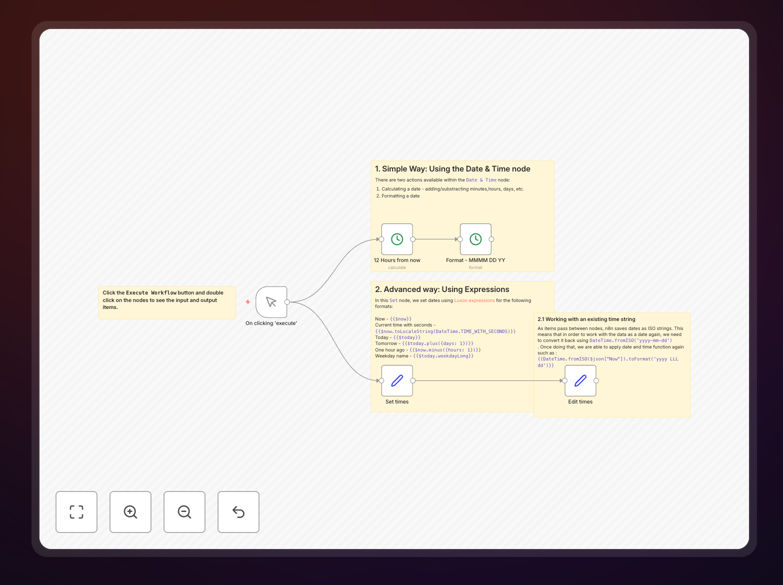The width and height of the screenshot is (783, 585).
Task: Click the "Edit times" node output connector
Action: (596, 381)
